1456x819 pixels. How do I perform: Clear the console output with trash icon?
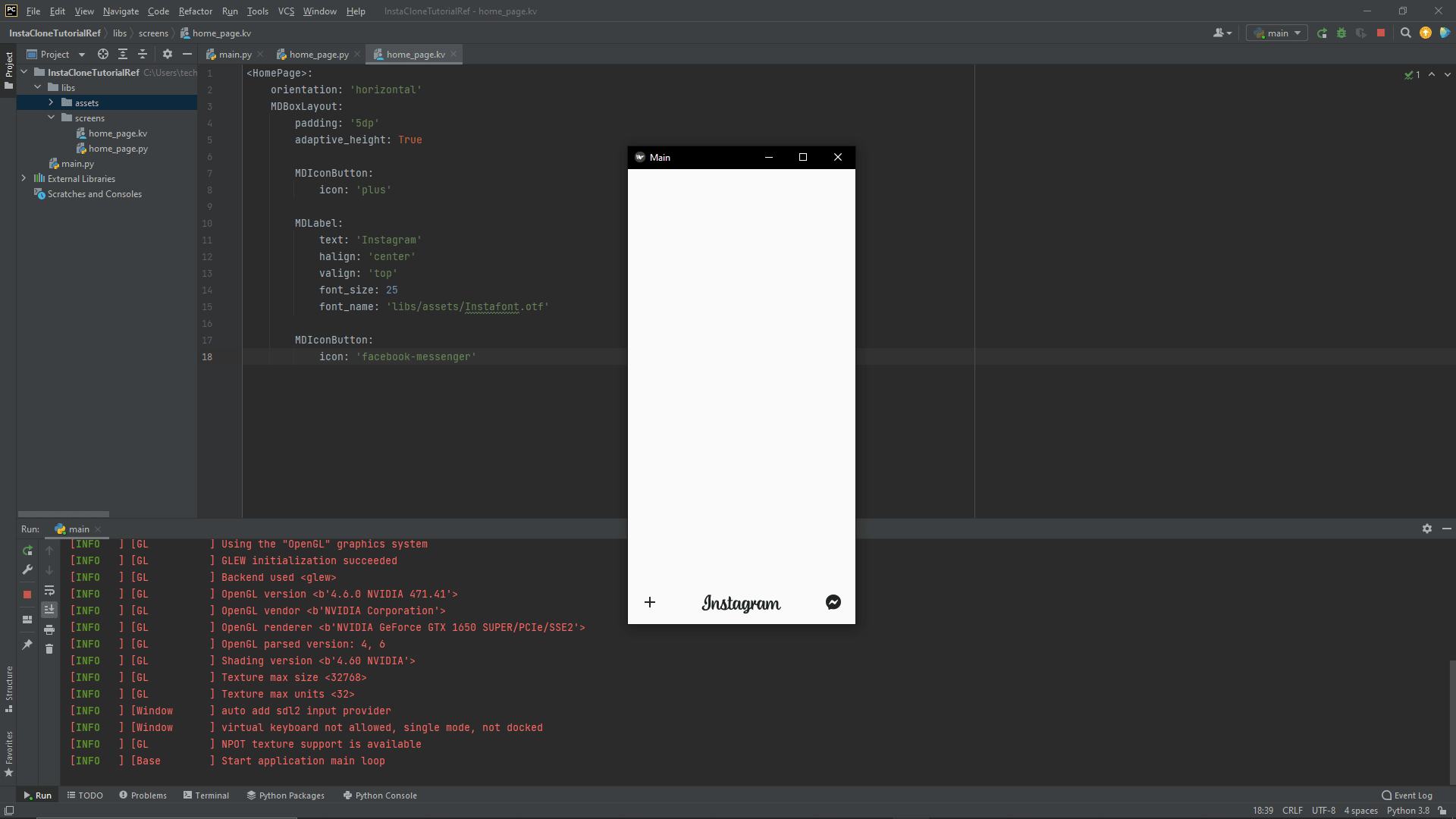49,649
